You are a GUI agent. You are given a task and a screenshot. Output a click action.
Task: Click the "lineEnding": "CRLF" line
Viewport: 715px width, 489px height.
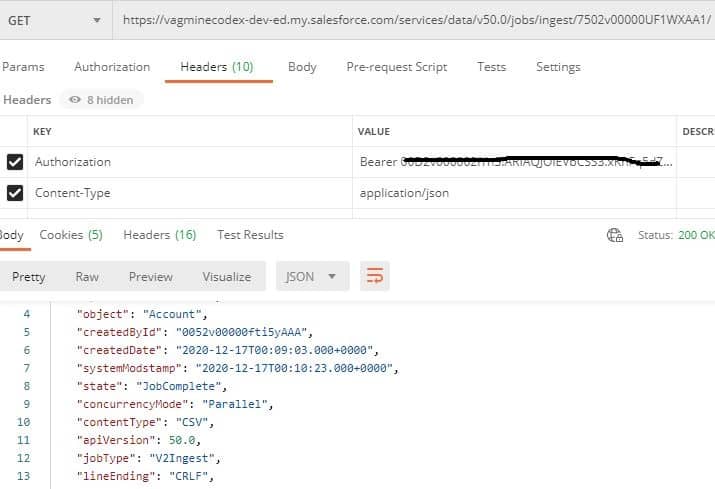tap(145, 476)
